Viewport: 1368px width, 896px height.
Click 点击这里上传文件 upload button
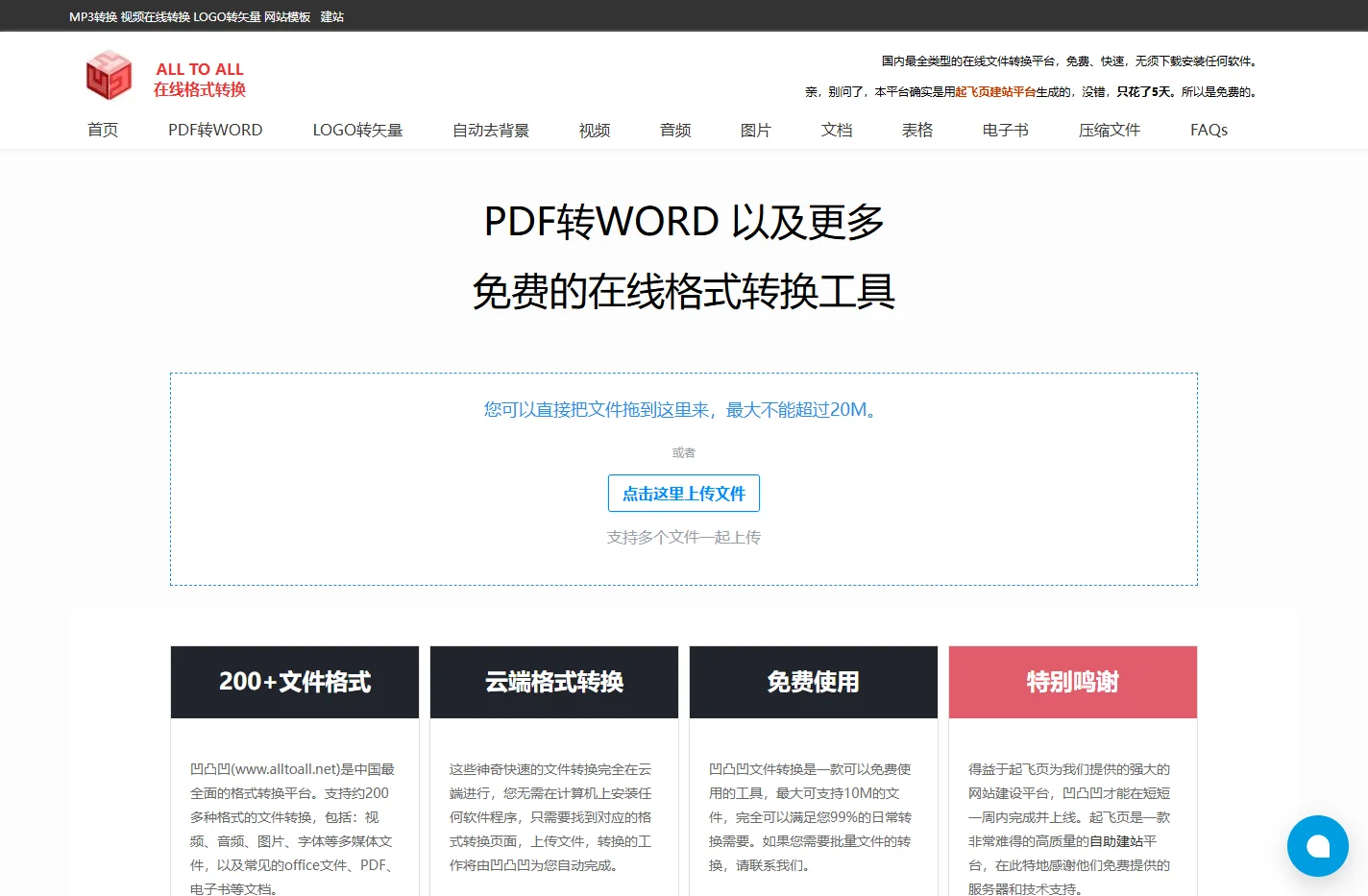point(684,493)
